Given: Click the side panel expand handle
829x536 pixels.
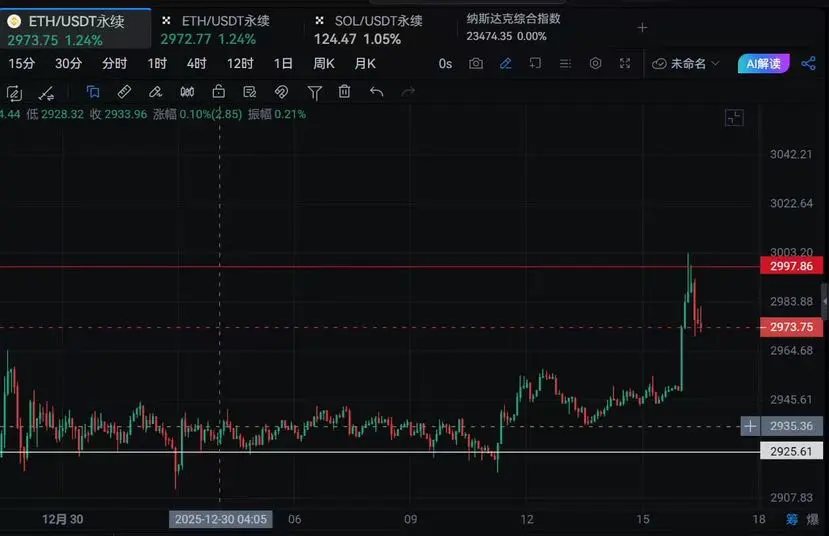Looking at the screenshot, I should [825, 301].
